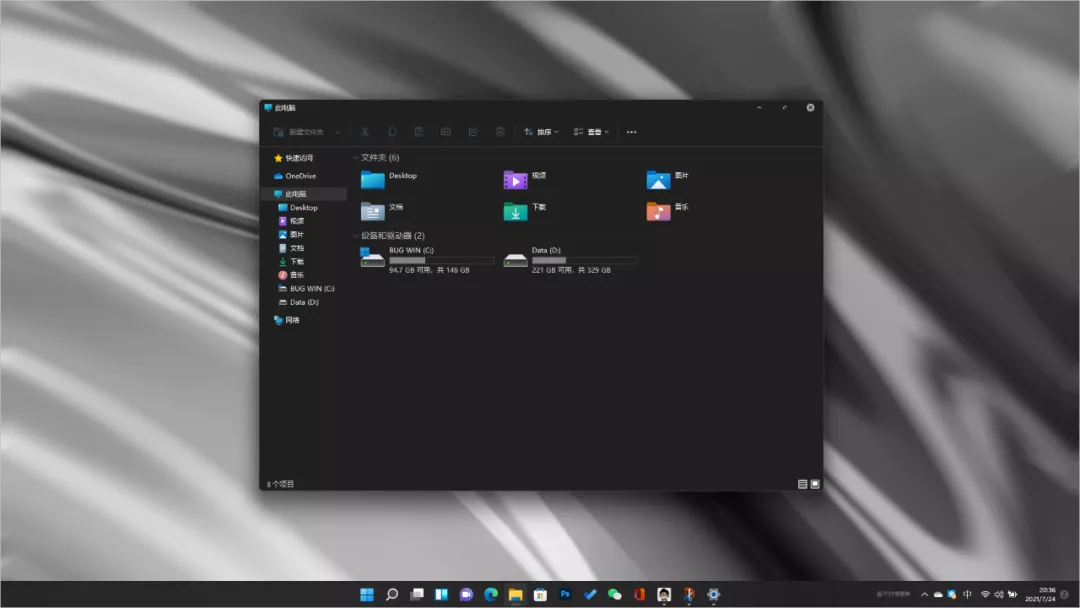Switch to details view via status bar
The height and width of the screenshot is (608, 1080).
[801, 483]
